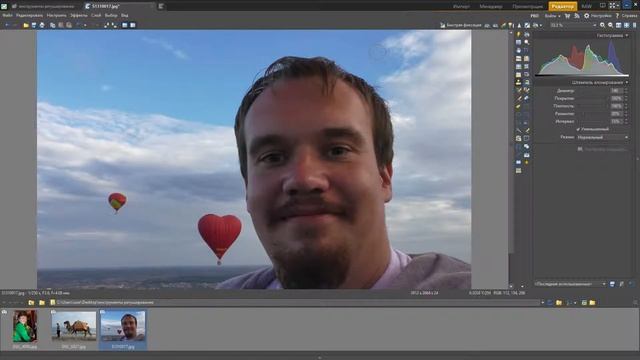Adjust the Покрытие slider

point(593,98)
